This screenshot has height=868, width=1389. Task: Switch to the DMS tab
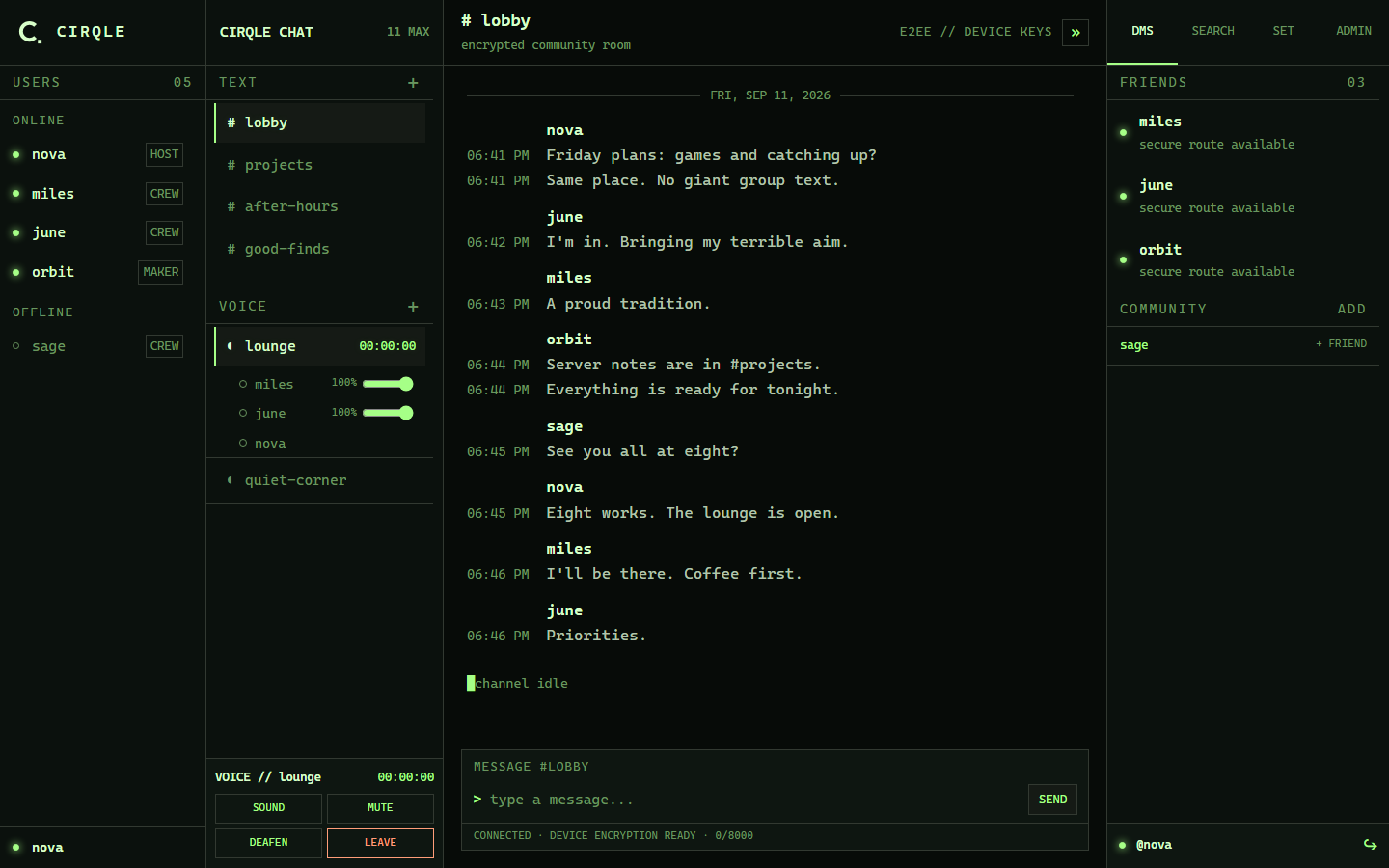coord(1142,31)
